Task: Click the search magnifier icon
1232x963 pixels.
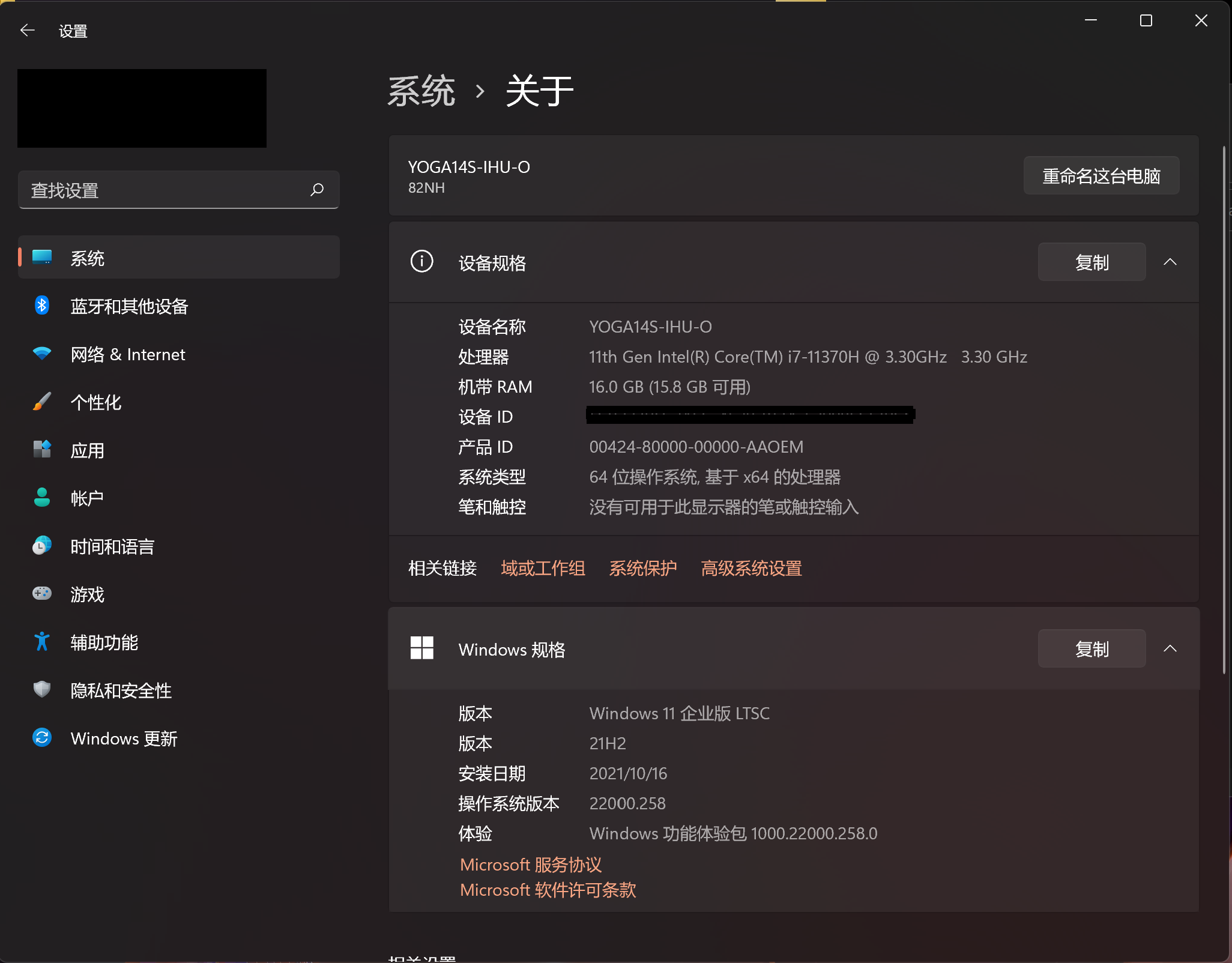Action: point(317,190)
